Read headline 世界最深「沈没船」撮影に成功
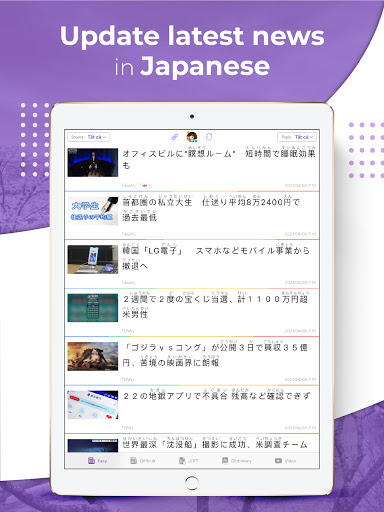 tap(215, 443)
